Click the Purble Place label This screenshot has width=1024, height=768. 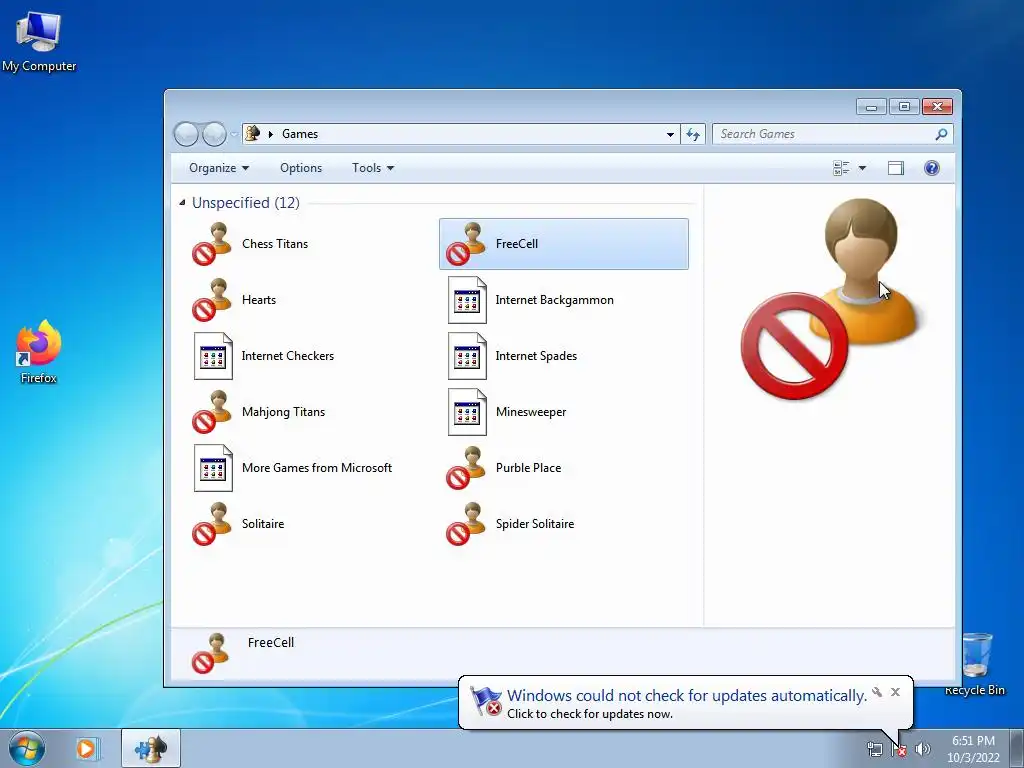coord(528,468)
